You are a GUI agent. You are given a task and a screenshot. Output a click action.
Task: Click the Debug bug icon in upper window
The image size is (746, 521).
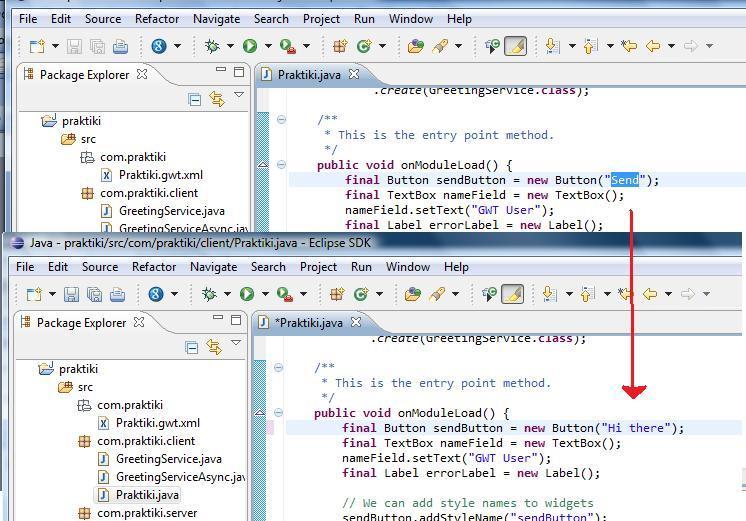212,46
